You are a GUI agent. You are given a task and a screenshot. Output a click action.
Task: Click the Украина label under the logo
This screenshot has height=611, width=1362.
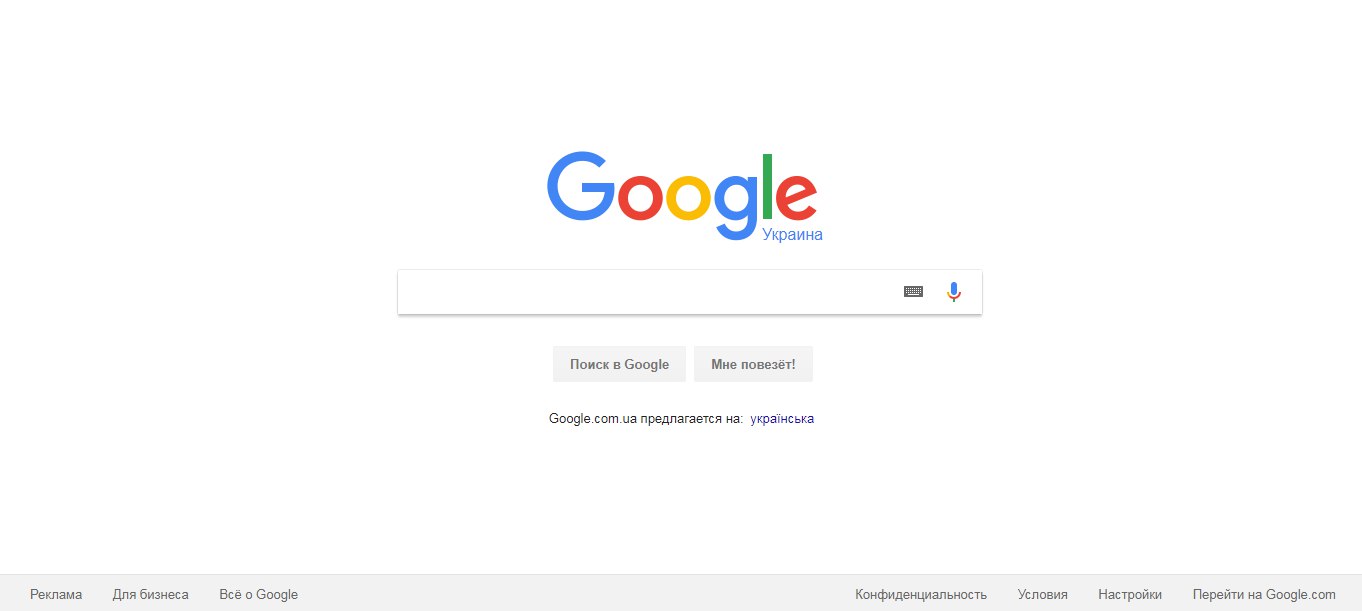pyautogui.click(x=792, y=234)
